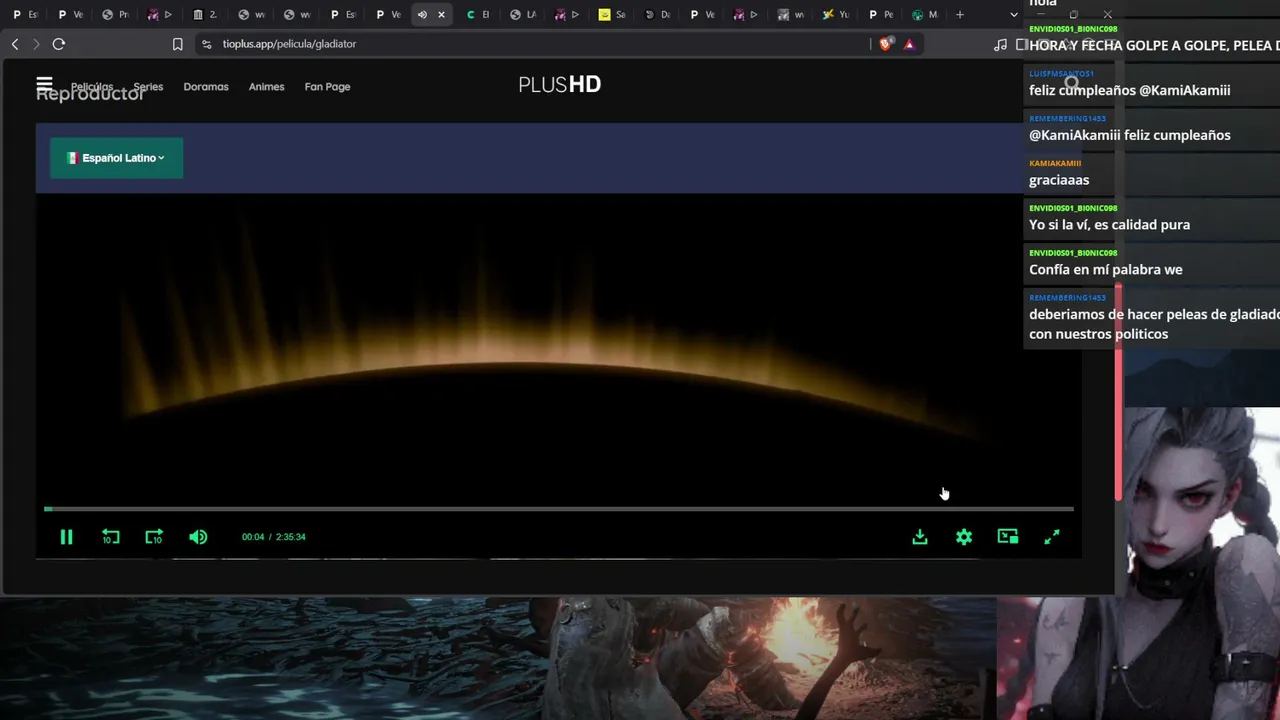This screenshot has width=1280, height=720.
Task: Open the Brave Shields panel
Action: [885, 44]
